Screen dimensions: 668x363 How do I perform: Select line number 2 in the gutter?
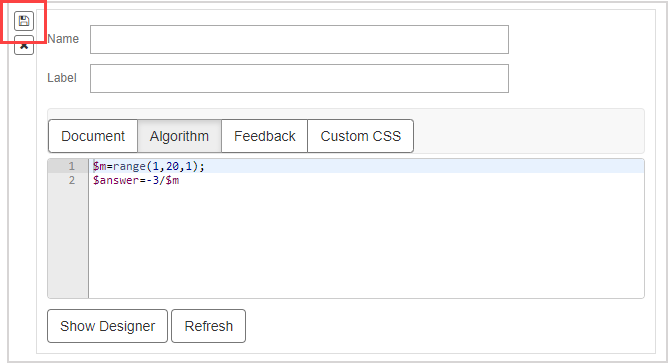[x=72, y=180]
